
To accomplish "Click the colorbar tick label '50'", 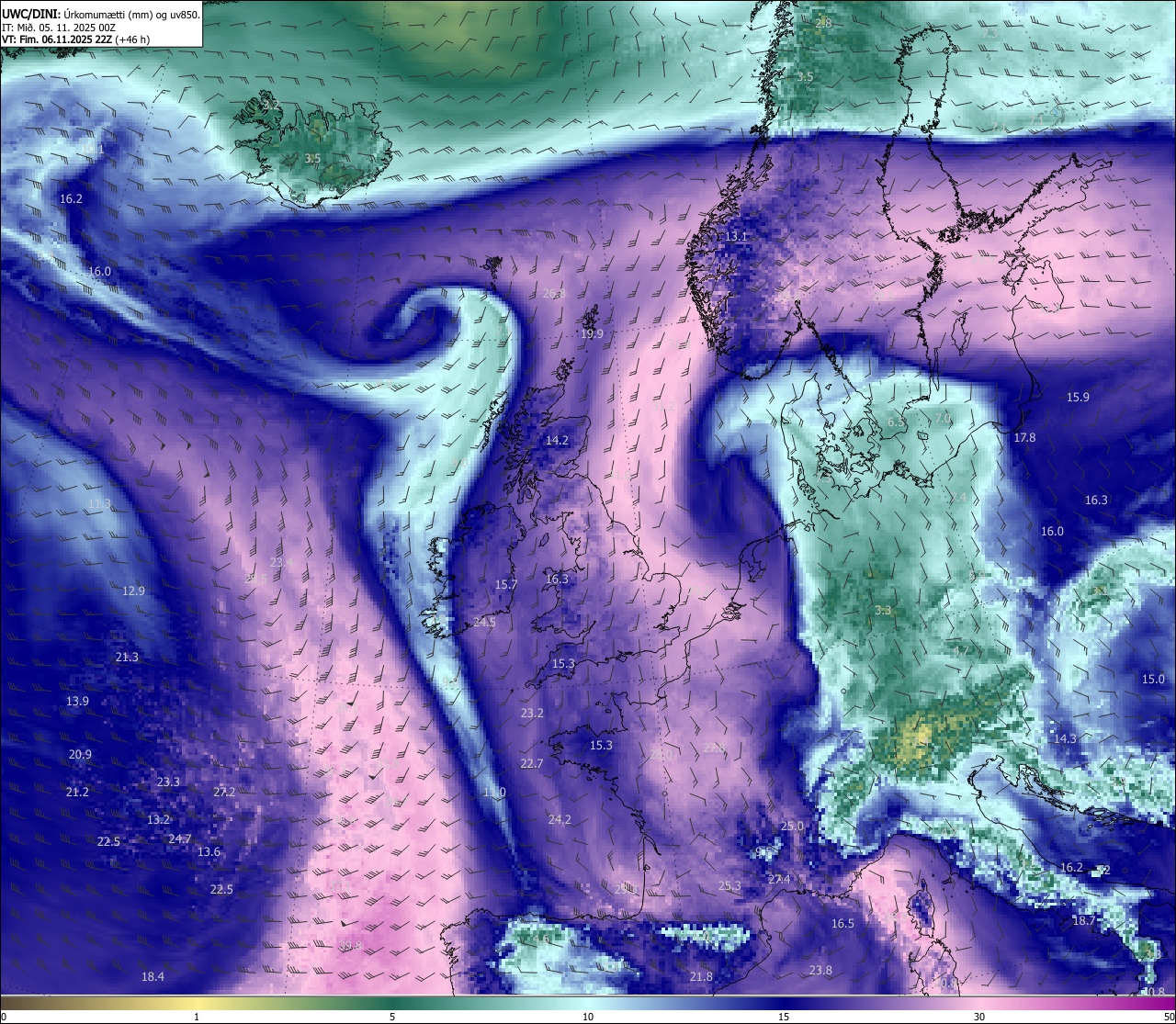I will (1169, 1017).
